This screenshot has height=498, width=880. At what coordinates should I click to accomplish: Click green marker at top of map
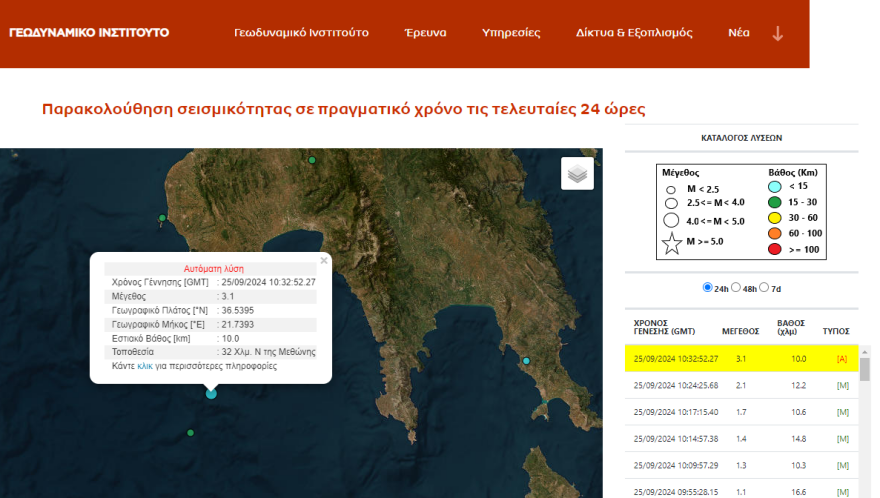click(312, 160)
